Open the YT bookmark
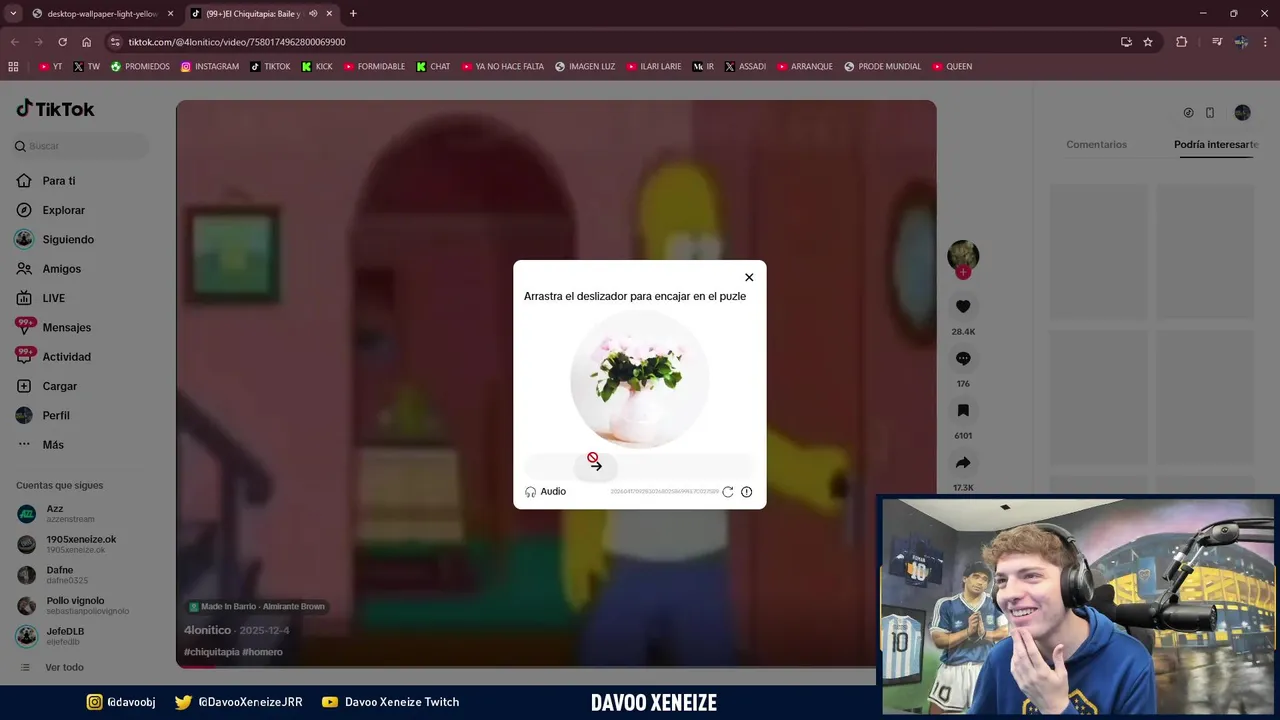Screen dimensions: 1280x720 coord(50,67)
